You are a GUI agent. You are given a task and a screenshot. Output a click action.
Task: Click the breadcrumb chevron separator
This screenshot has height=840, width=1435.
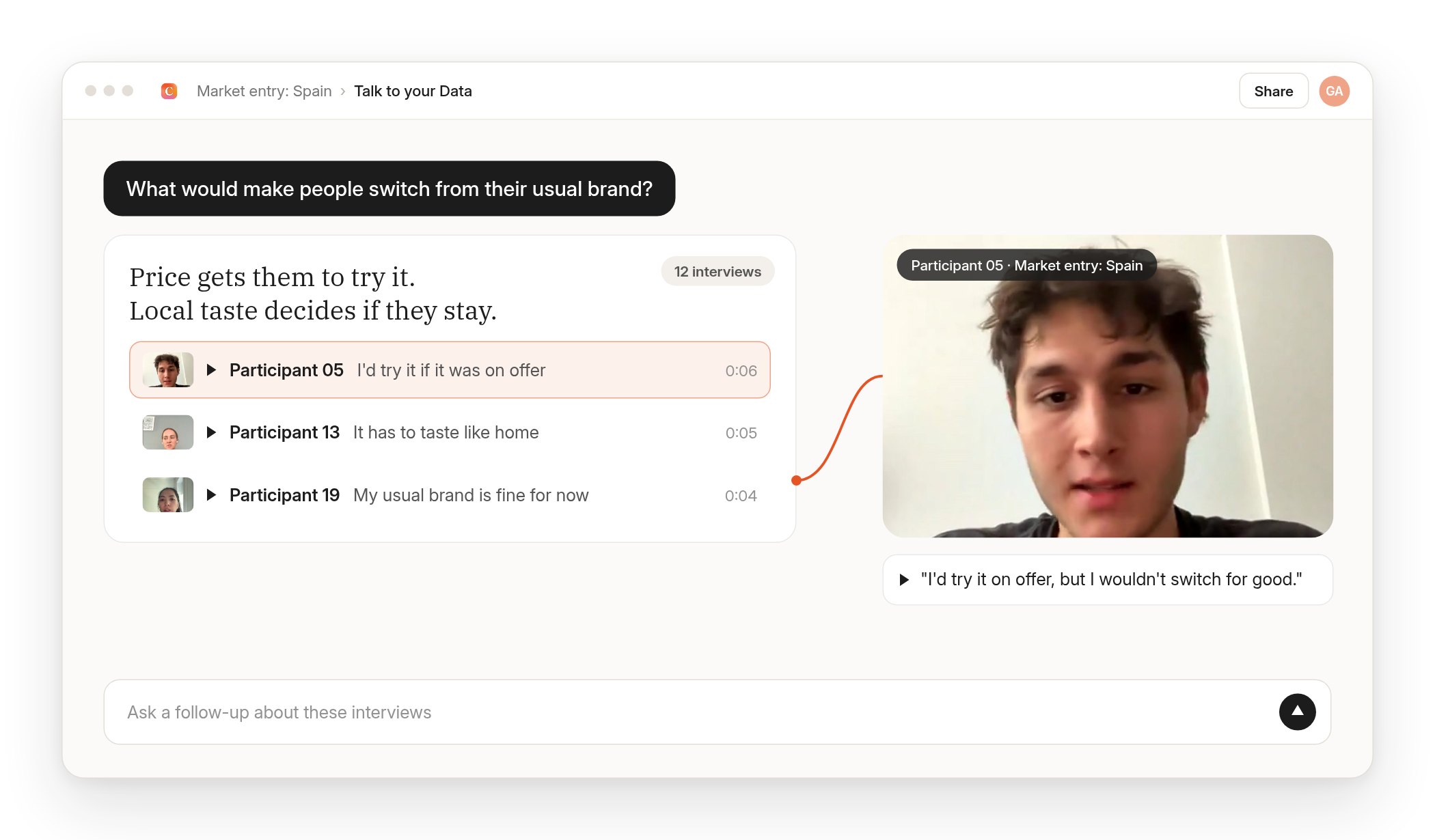coord(343,92)
